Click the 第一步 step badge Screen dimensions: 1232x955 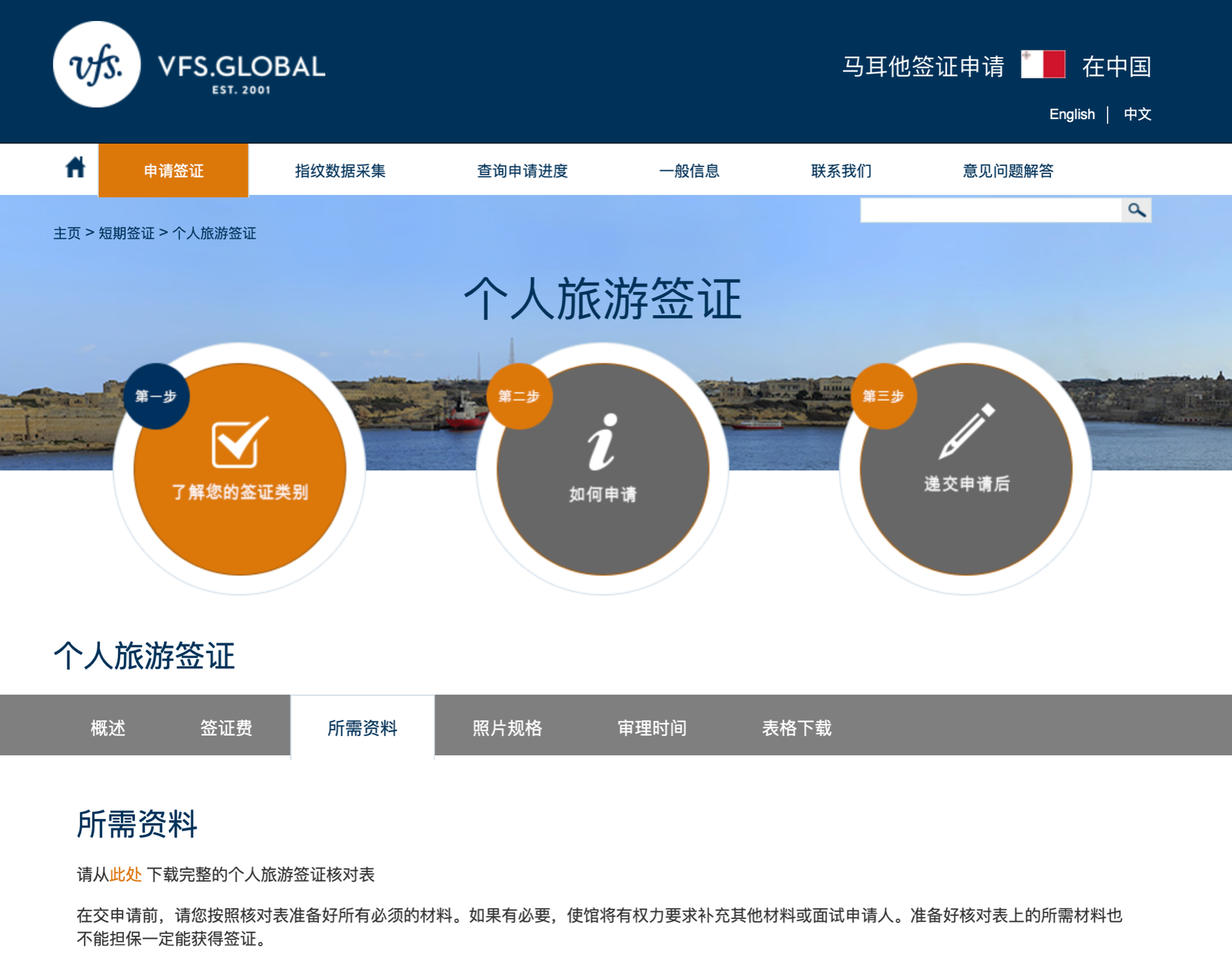158,396
